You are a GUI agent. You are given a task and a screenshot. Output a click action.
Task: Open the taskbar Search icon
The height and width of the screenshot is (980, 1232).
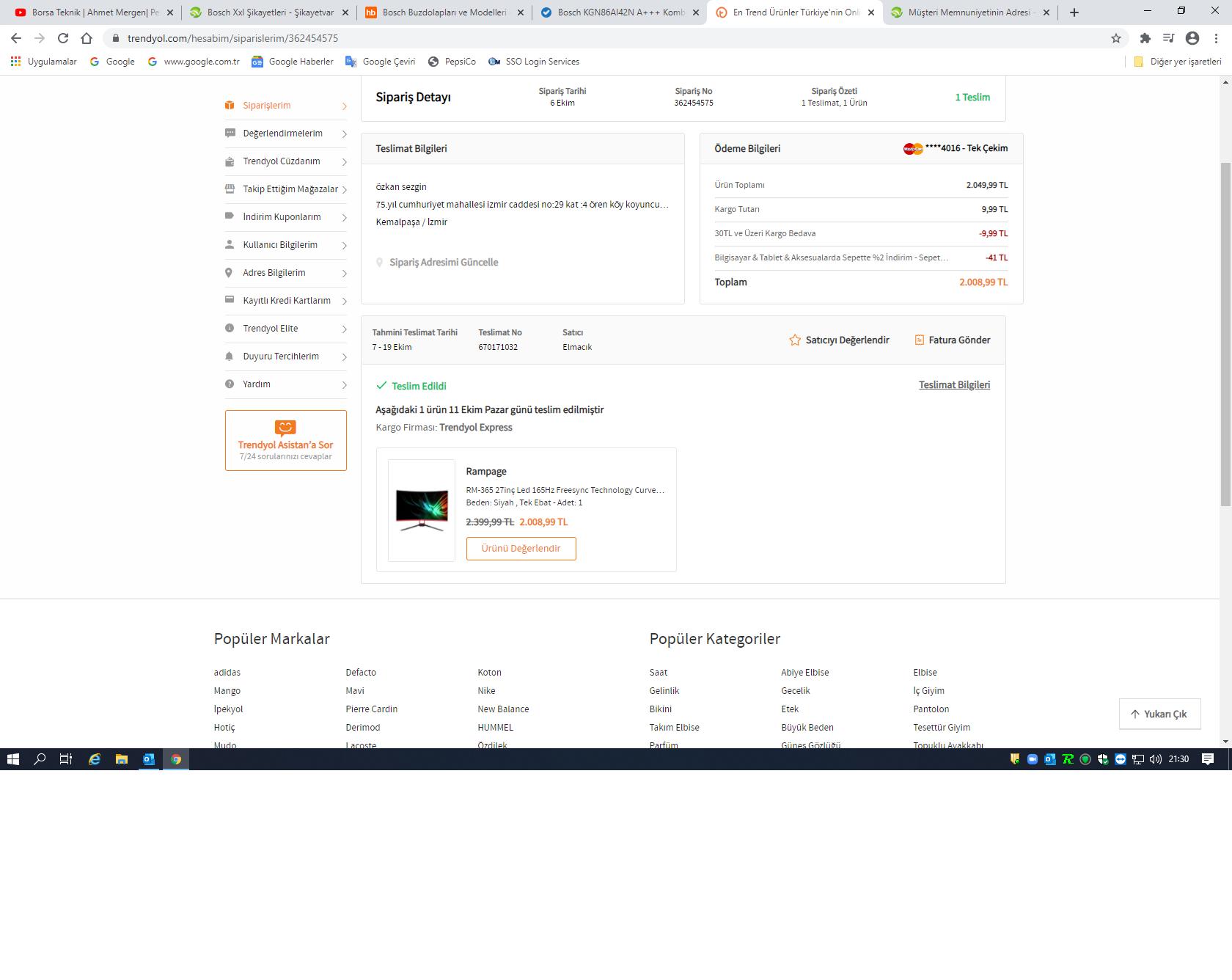[x=40, y=759]
